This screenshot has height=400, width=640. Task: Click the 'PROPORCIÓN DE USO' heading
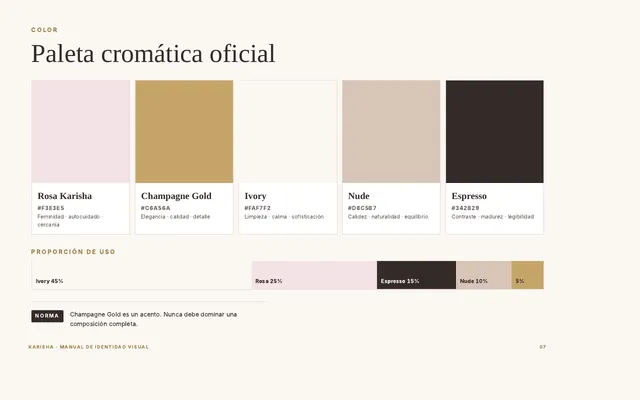coord(73,252)
